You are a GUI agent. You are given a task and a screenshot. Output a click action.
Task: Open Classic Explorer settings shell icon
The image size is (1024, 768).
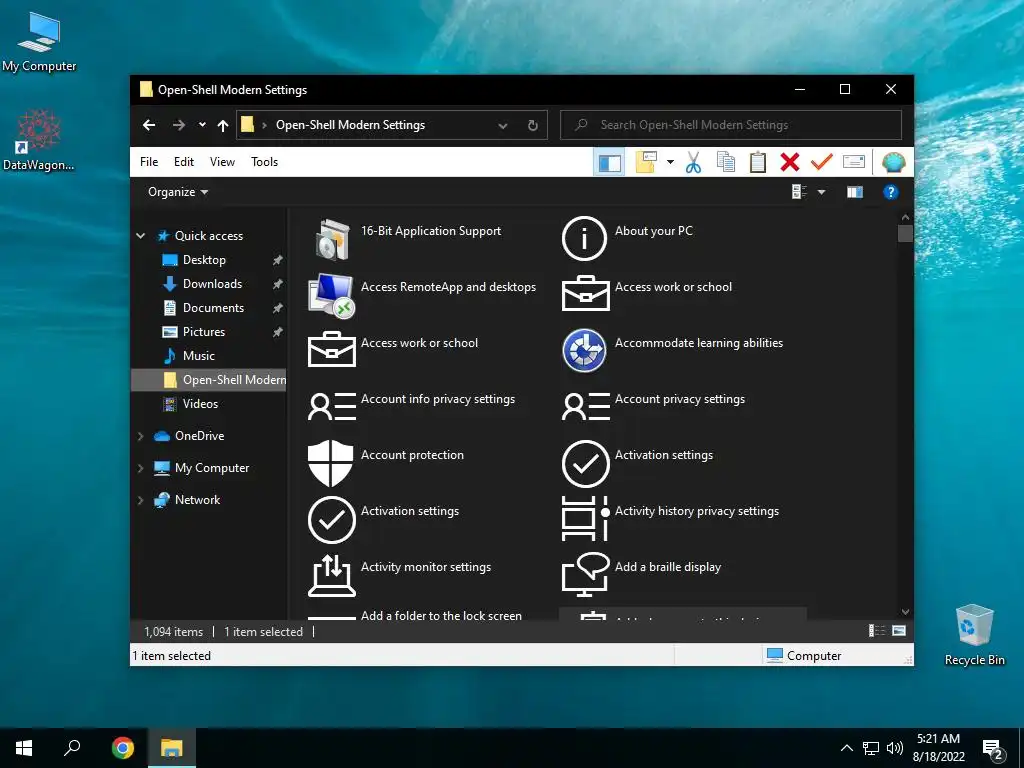point(893,162)
